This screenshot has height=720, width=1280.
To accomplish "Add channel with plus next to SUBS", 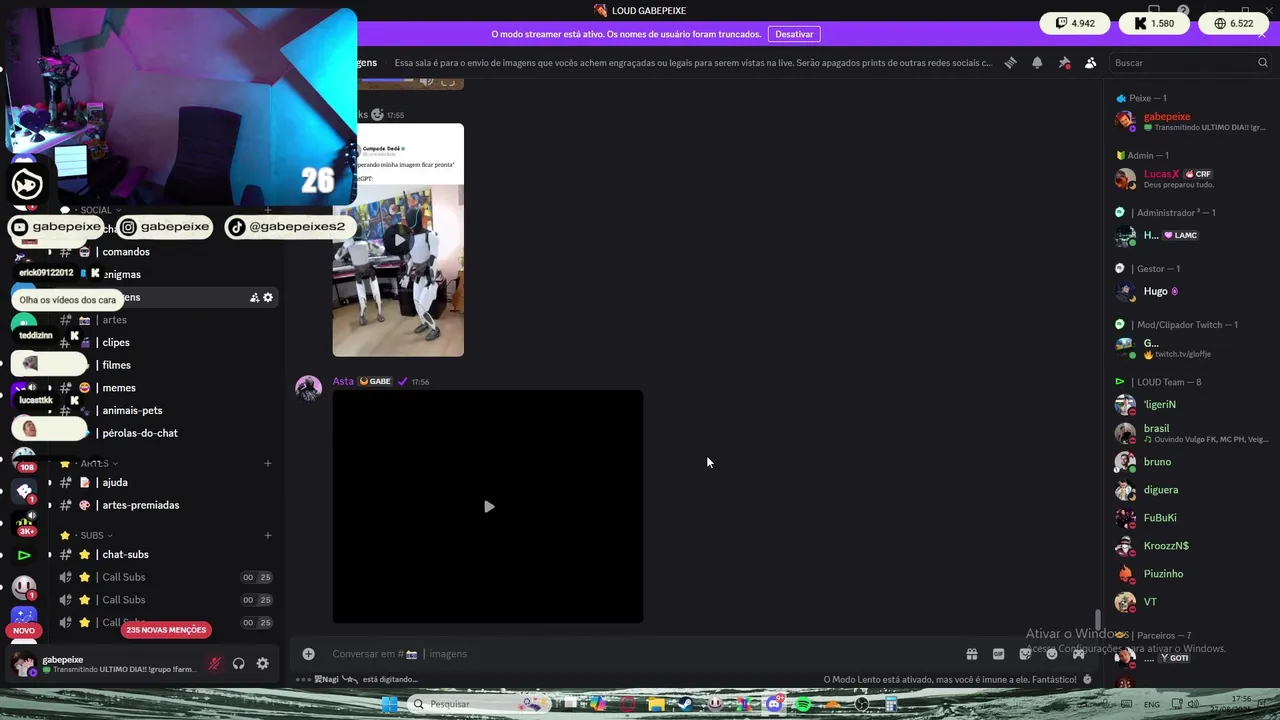I will click(267, 535).
